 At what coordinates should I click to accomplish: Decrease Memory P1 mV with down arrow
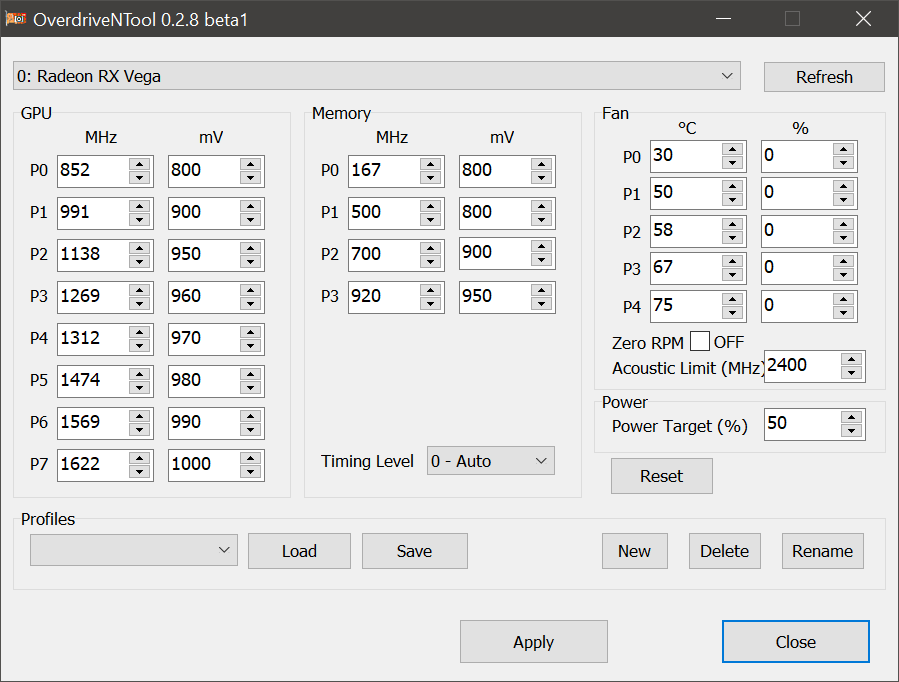(x=541, y=220)
